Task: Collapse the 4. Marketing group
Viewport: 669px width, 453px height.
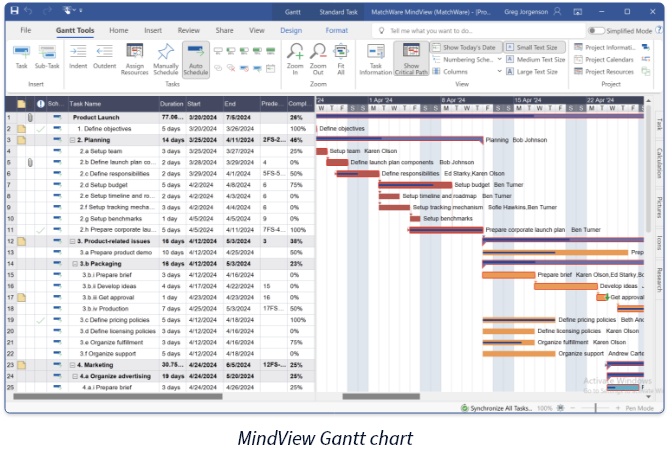Action: [x=73, y=365]
